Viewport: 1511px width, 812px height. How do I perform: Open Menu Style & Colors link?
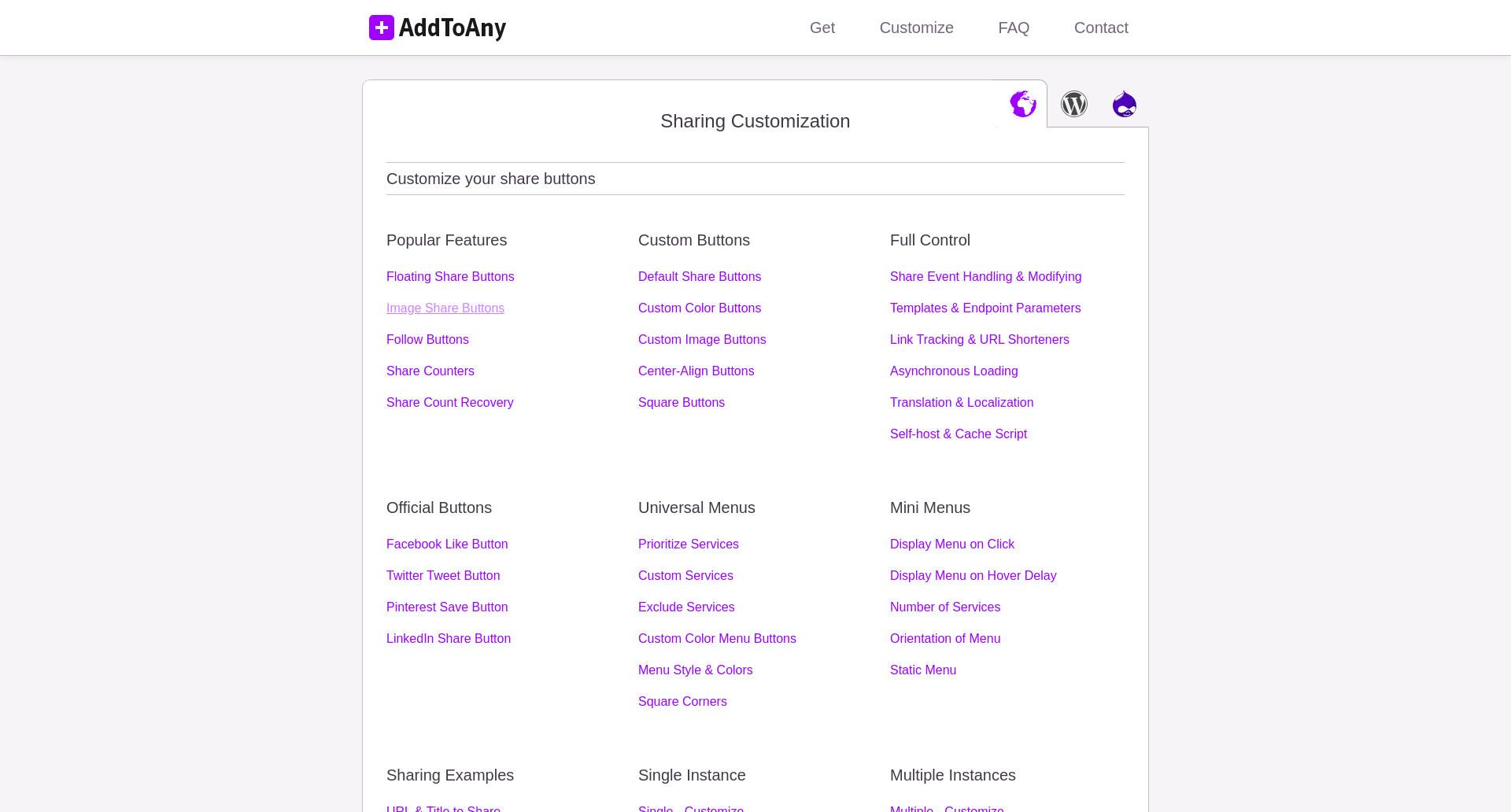pyautogui.click(x=696, y=670)
